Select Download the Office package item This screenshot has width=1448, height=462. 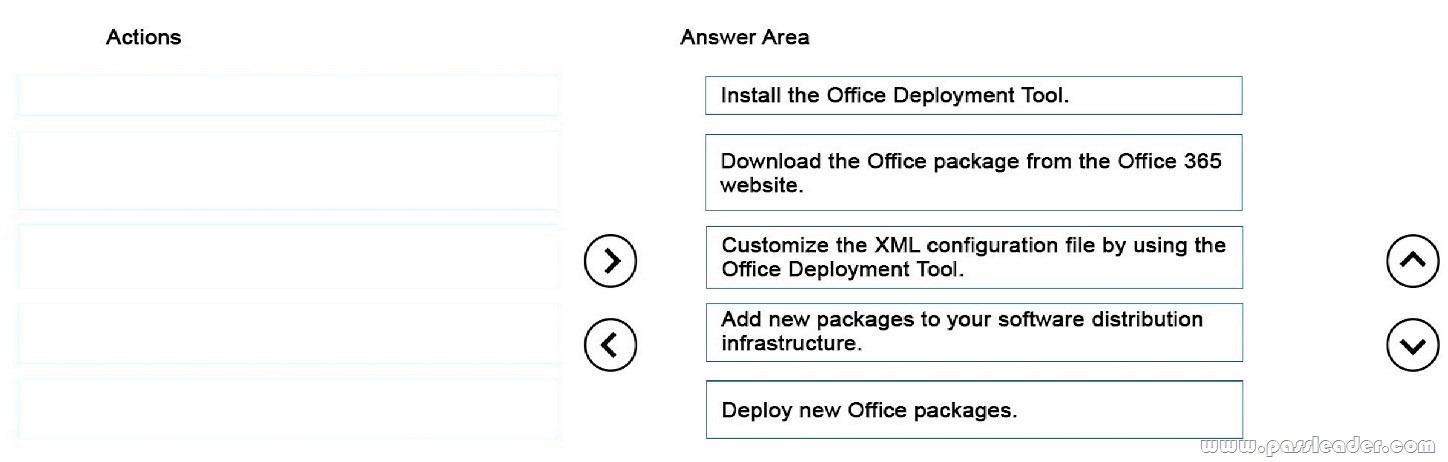click(x=973, y=173)
